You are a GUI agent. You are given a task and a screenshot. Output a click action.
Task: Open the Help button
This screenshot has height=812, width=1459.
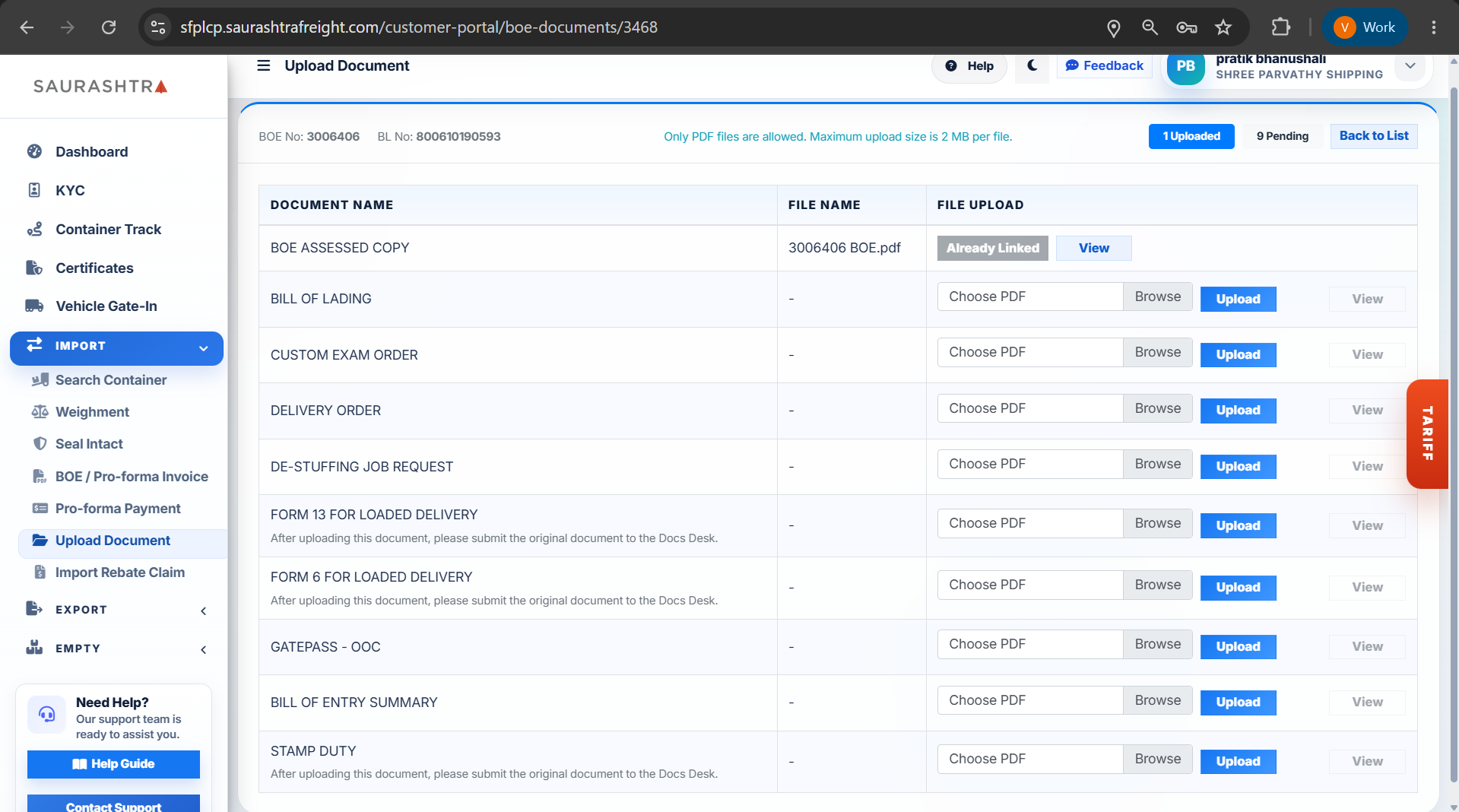[x=969, y=66]
